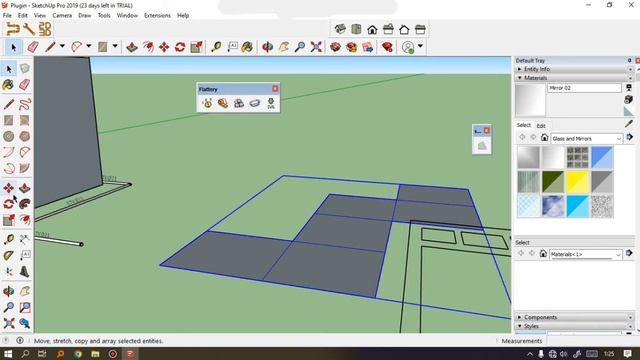Open the Camera menu

62,15
